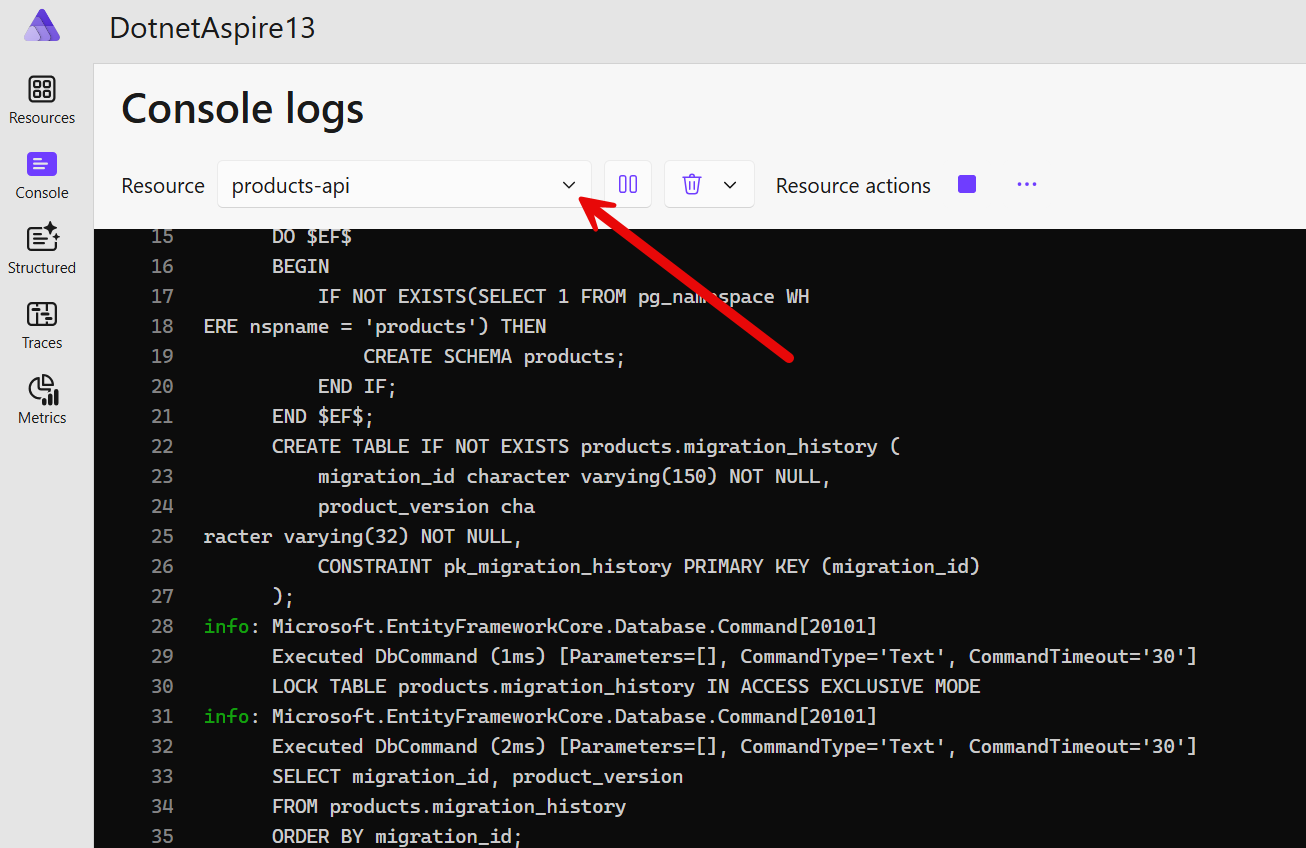Click the ORDER BY migration_id log line
1306x848 pixels.
(x=396, y=836)
